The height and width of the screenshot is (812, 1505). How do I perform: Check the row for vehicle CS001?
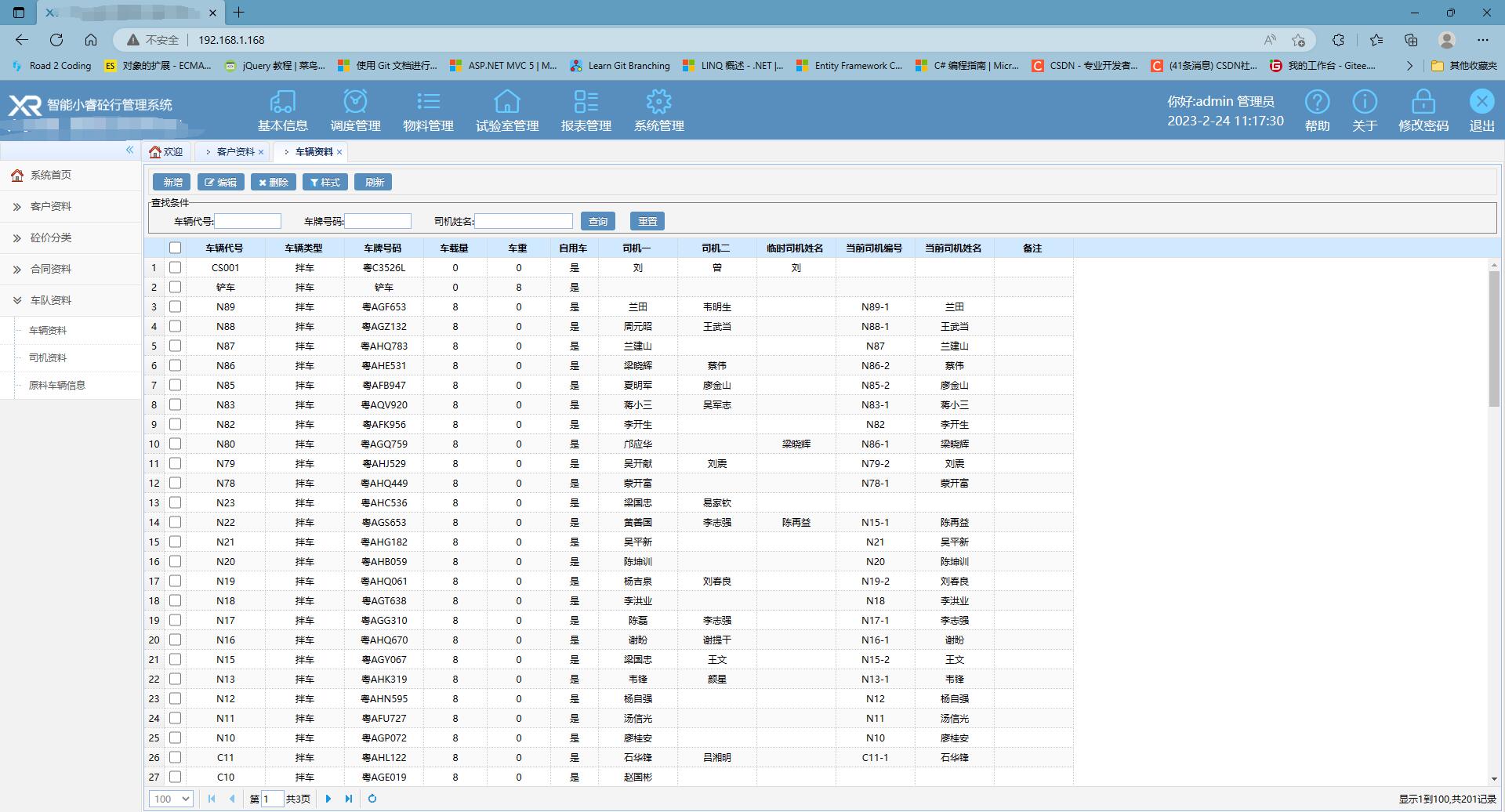pyautogui.click(x=175, y=267)
